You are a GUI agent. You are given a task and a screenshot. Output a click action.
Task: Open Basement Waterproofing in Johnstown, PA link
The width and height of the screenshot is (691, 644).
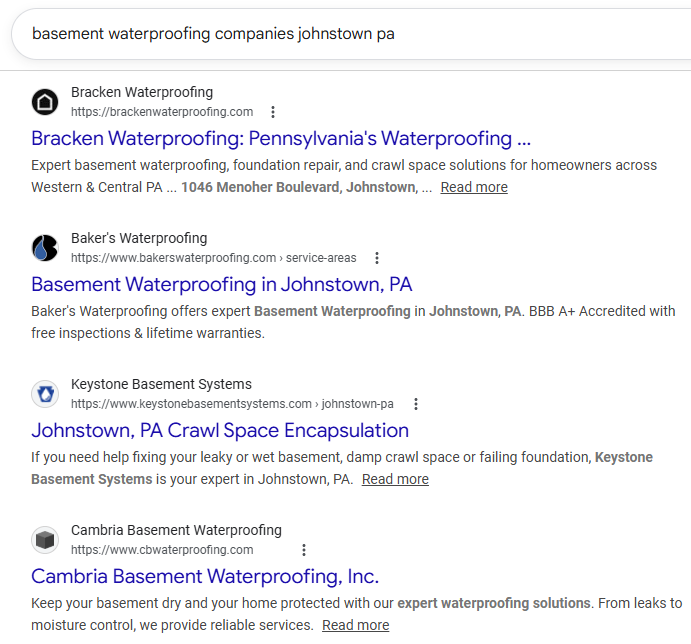tap(222, 284)
